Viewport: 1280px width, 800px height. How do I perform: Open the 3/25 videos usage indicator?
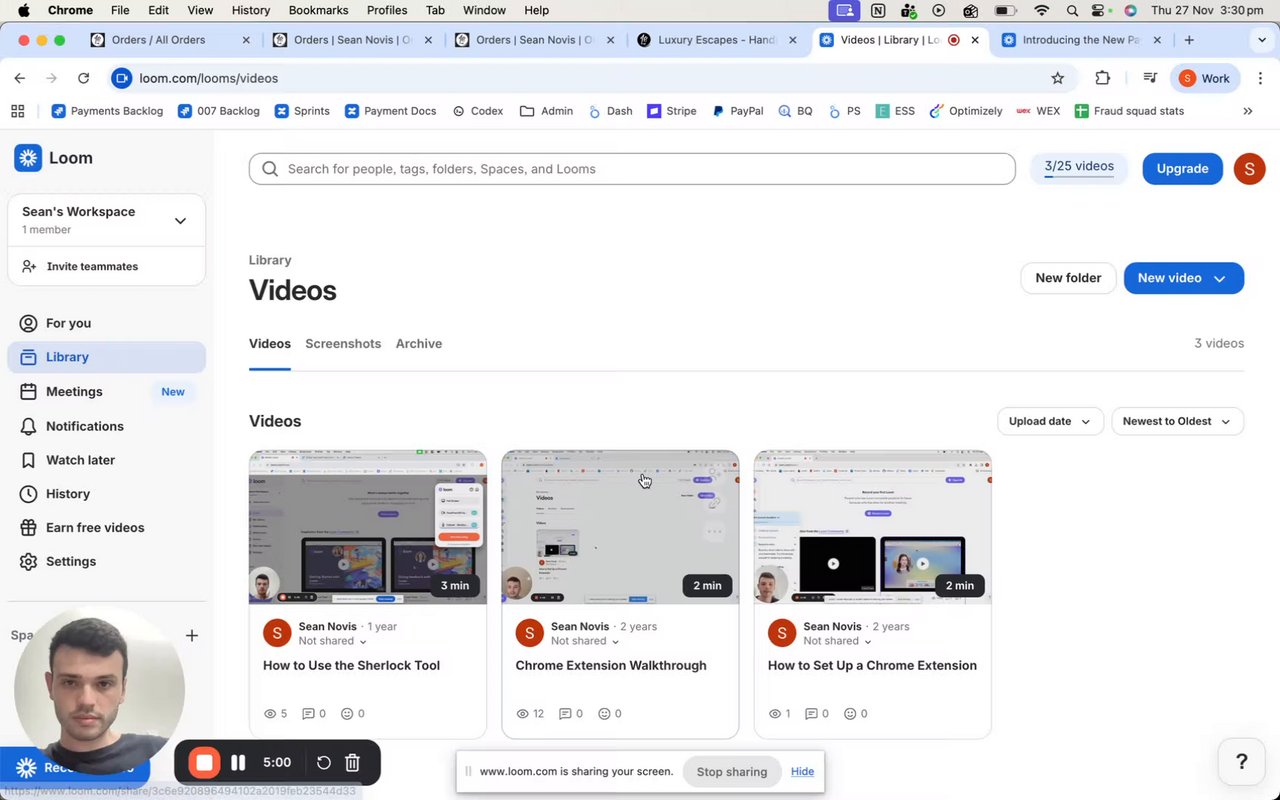pos(1079,168)
